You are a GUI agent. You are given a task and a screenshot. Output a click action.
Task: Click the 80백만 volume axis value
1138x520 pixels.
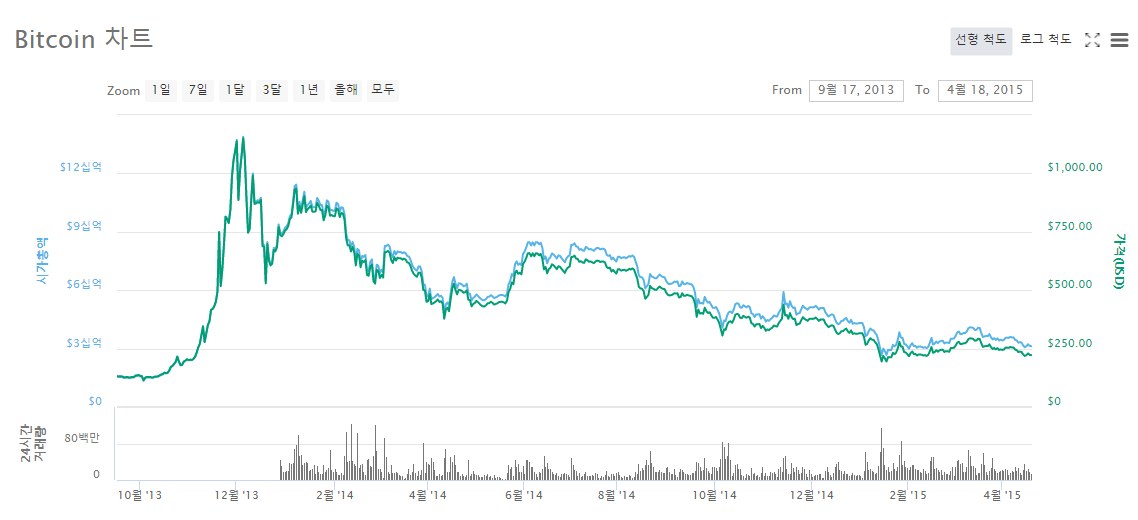pos(85,439)
